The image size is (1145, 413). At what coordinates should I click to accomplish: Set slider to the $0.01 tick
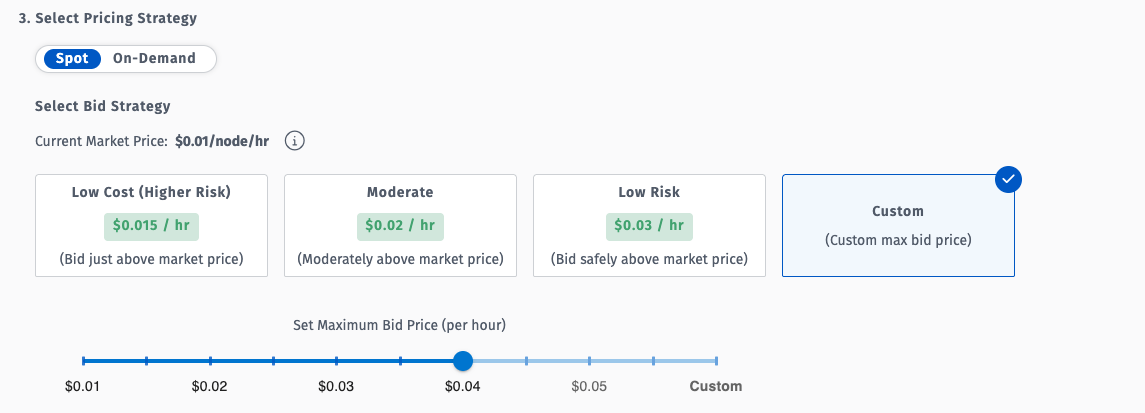tap(84, 360)
